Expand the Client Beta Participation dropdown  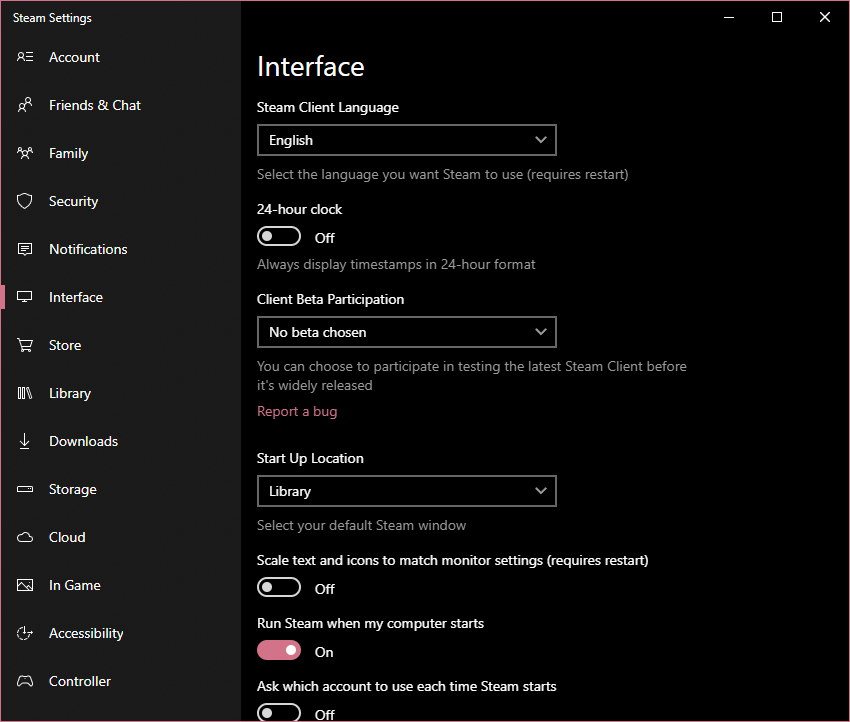coord(407,332)
